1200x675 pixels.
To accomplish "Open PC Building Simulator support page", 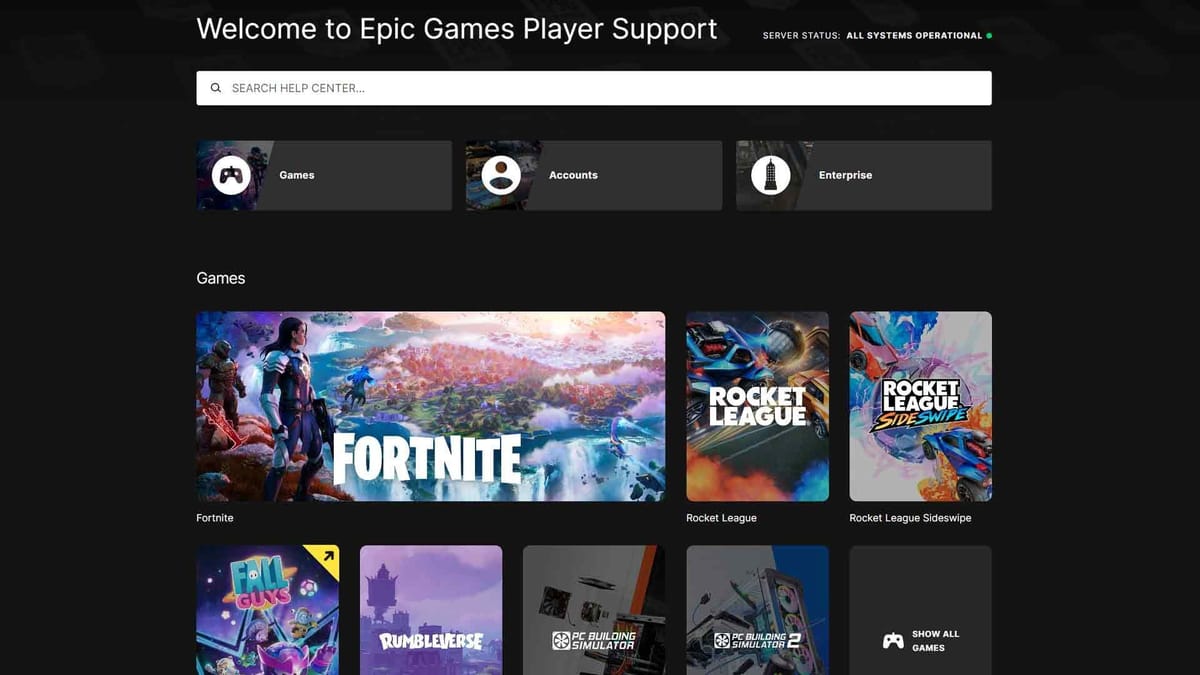I will tap(594, 615).
